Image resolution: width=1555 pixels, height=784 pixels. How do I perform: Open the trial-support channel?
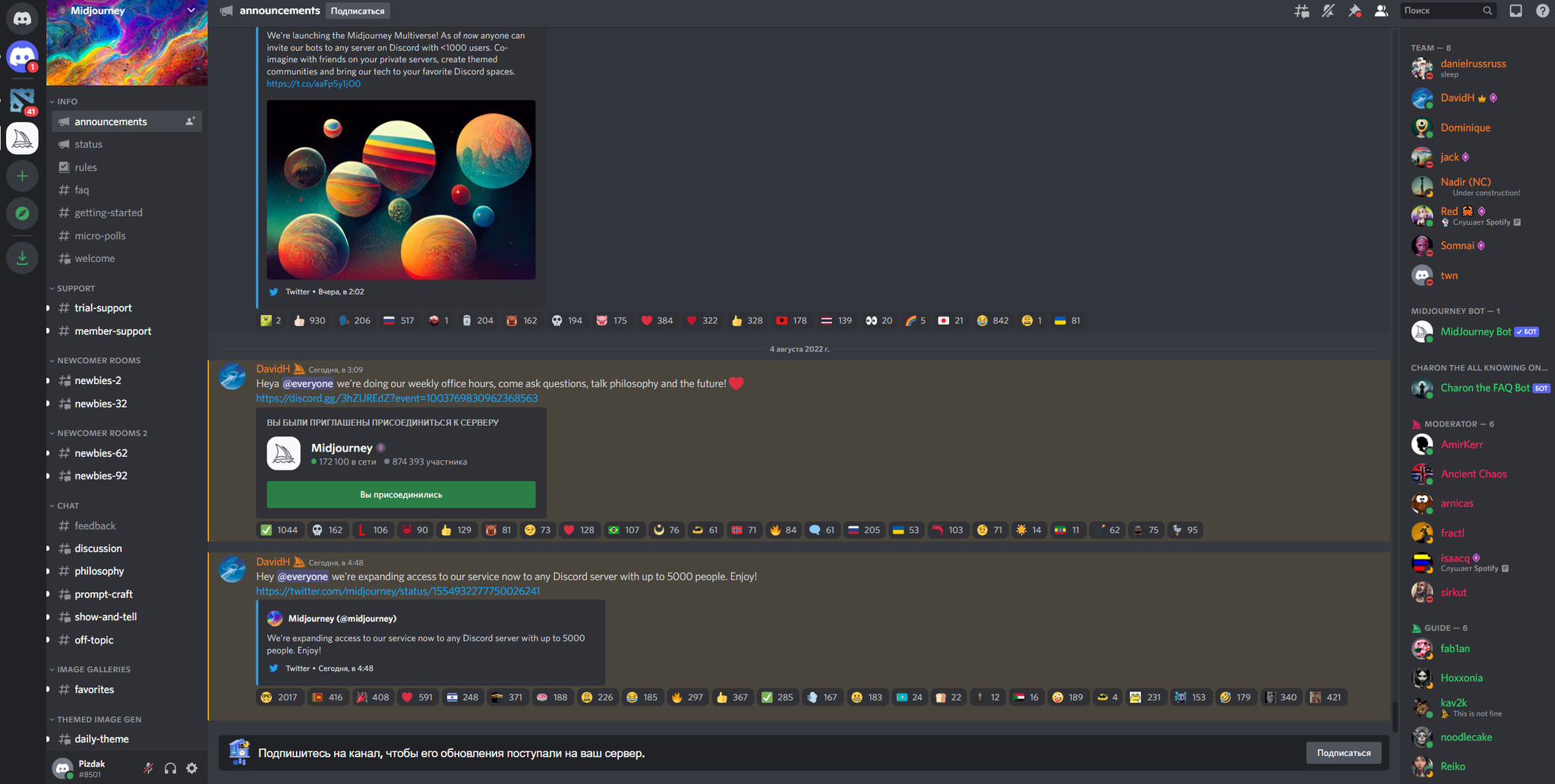pos(127,308)
